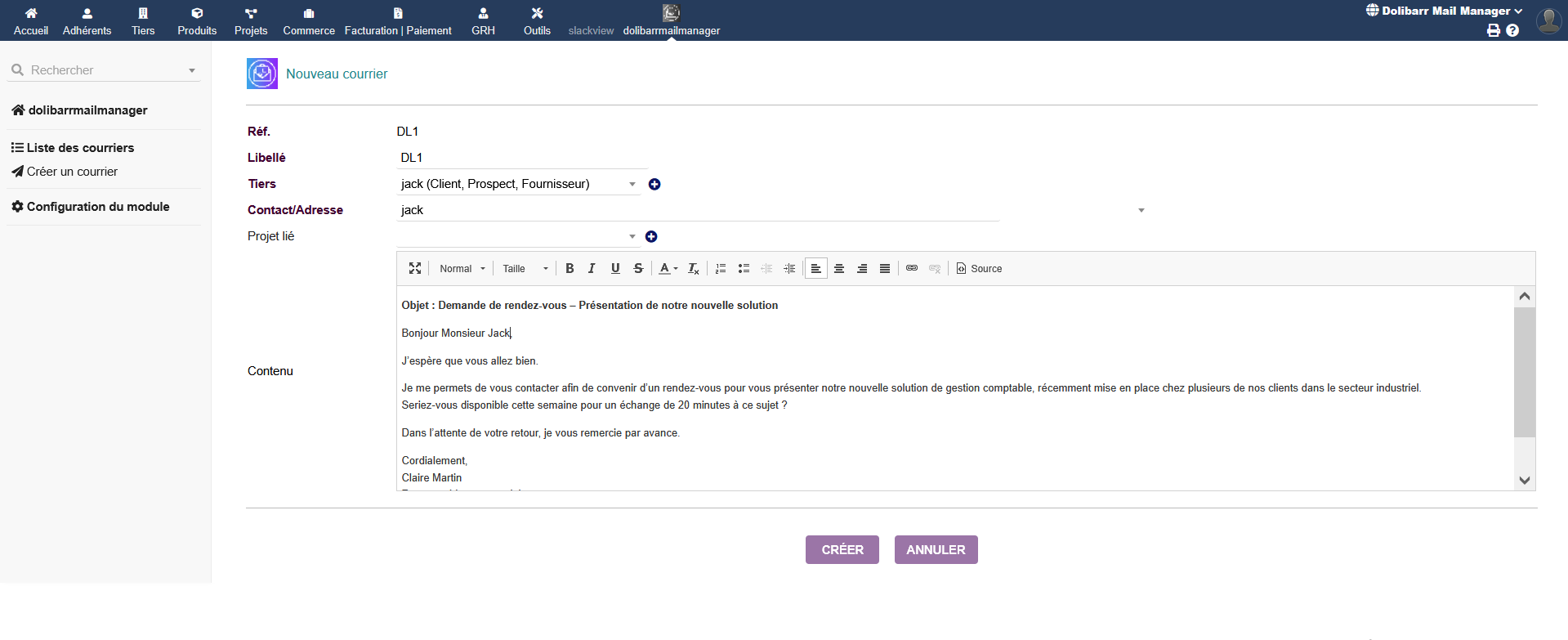Click the plus icon next to Tiers
The width and height of the screenshot is (1568, 640).
click(x=654, y=184)
